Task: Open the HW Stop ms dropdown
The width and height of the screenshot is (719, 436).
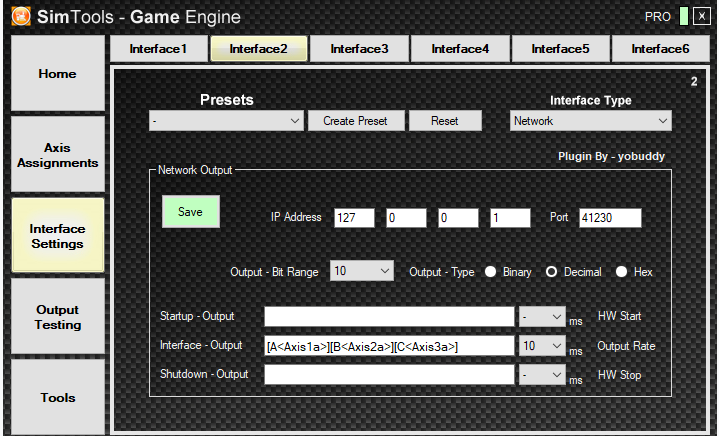Action: (x=542, y=375)
